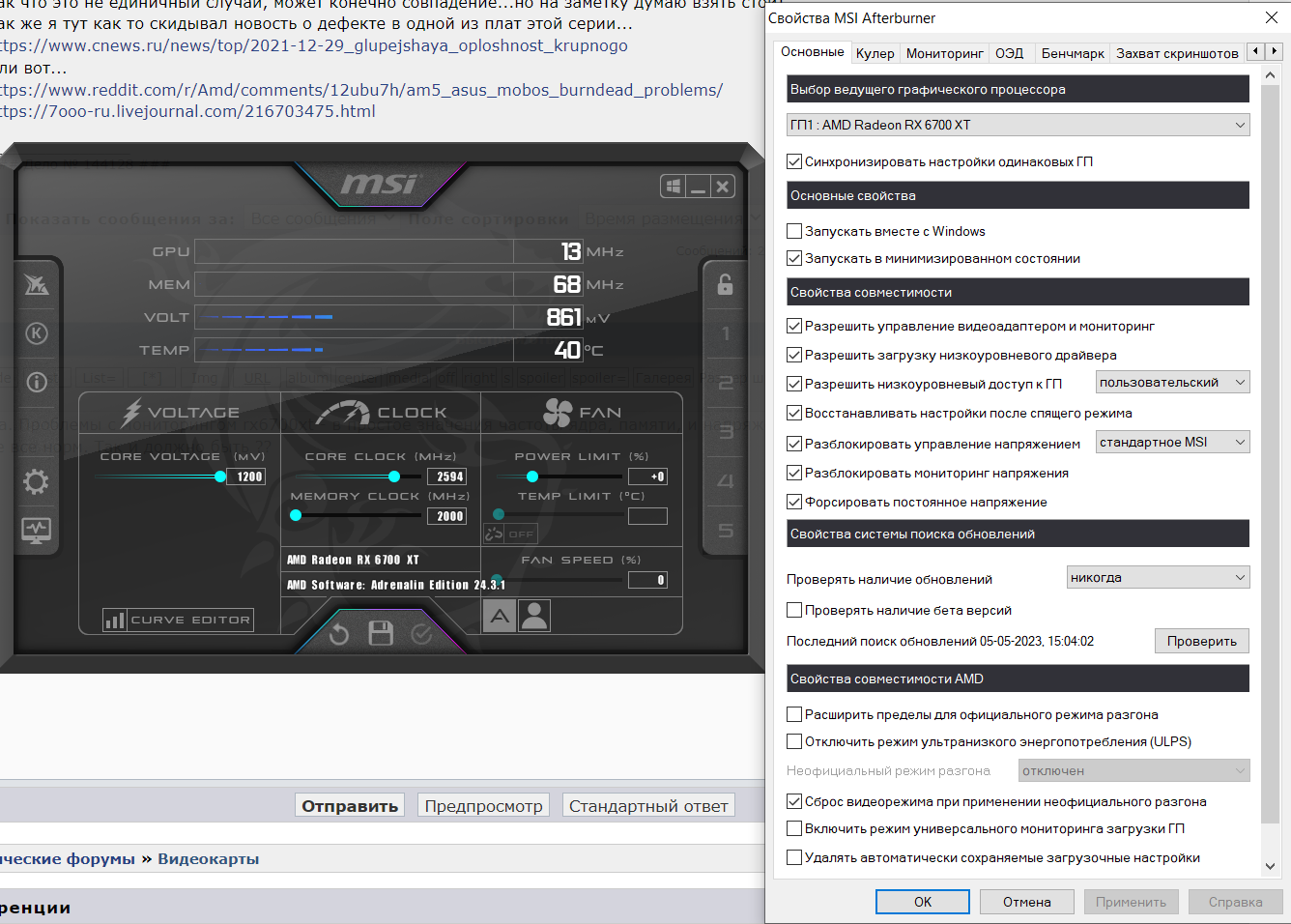Switch to the 'Бенчмарк' tab
Image resolution: width=1291 pixels, height=924 pixels.
point(1073,53)
